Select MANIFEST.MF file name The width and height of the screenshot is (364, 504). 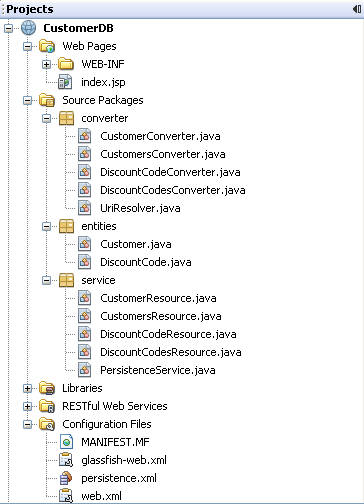coord(115,442)
